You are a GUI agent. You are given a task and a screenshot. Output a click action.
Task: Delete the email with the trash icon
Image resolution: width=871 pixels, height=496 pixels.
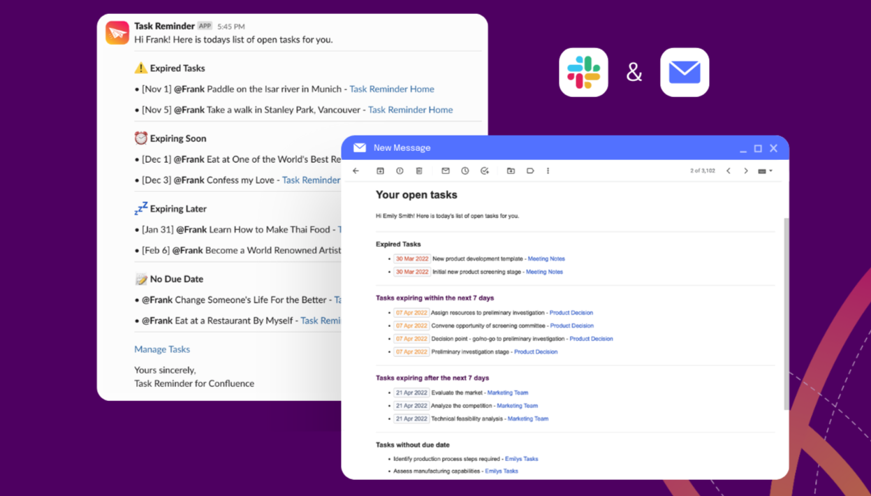pos(419,171)
